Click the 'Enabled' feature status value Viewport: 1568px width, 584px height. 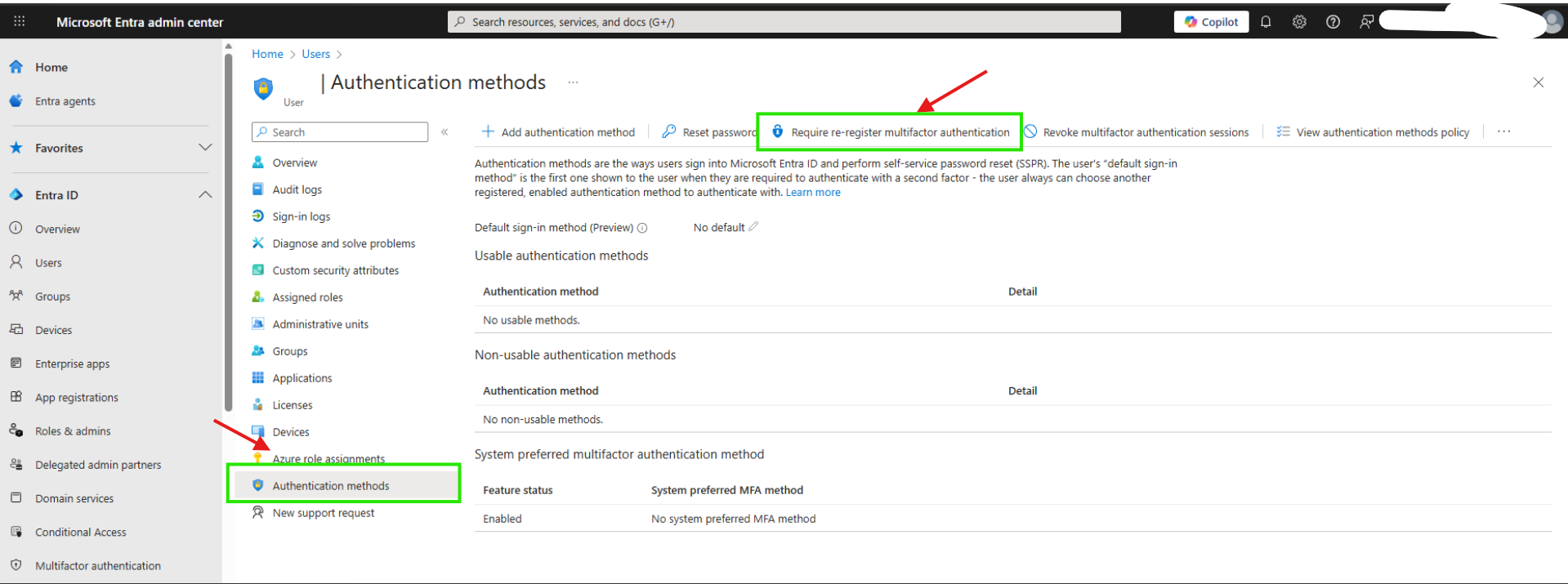(503, 519)
